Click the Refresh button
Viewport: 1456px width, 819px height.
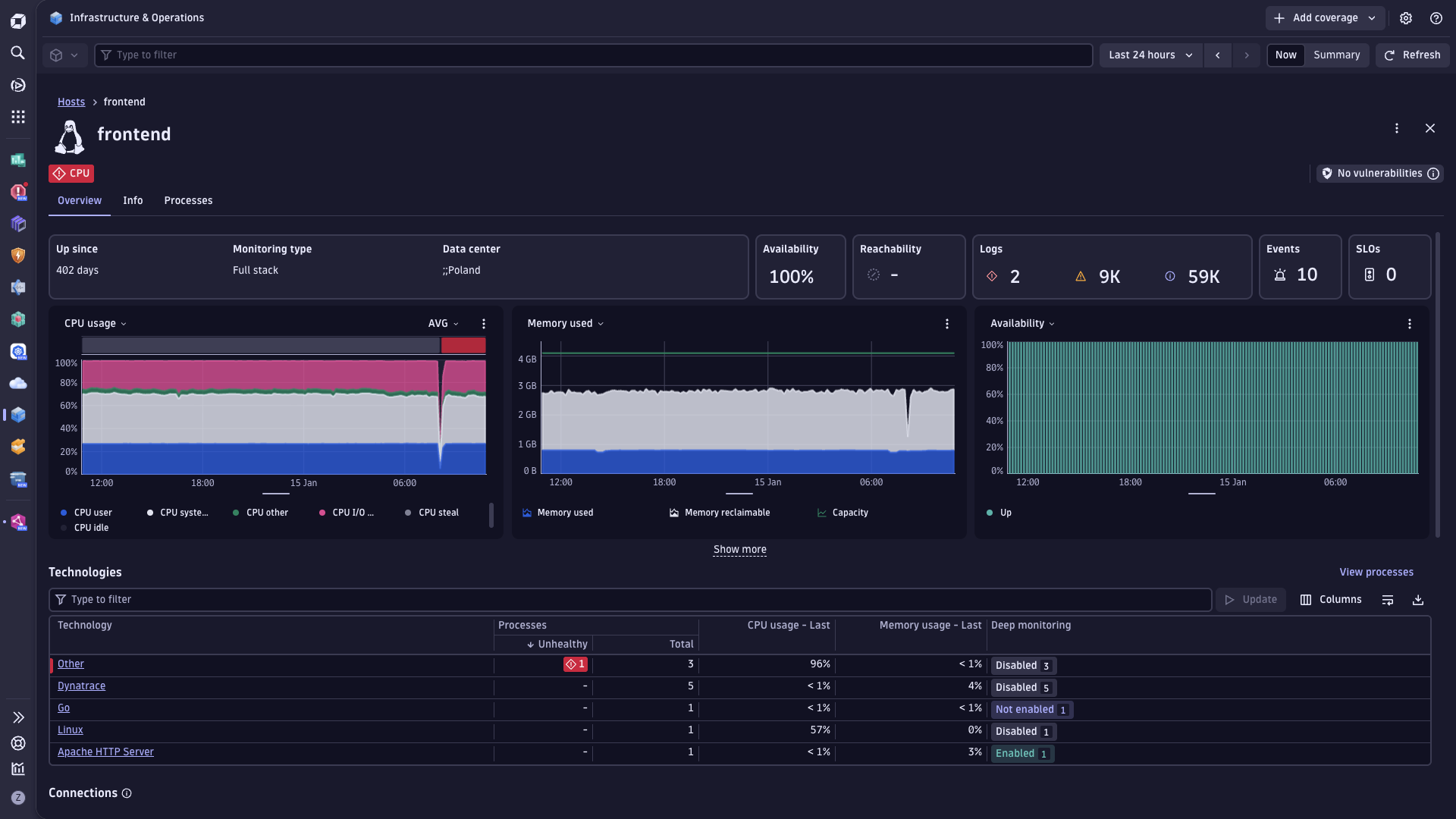click(x=1412, y=55)
